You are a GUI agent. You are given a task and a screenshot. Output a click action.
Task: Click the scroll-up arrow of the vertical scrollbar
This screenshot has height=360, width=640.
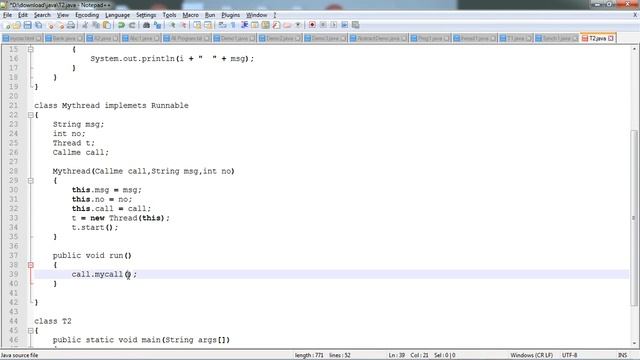pos(634,49)
